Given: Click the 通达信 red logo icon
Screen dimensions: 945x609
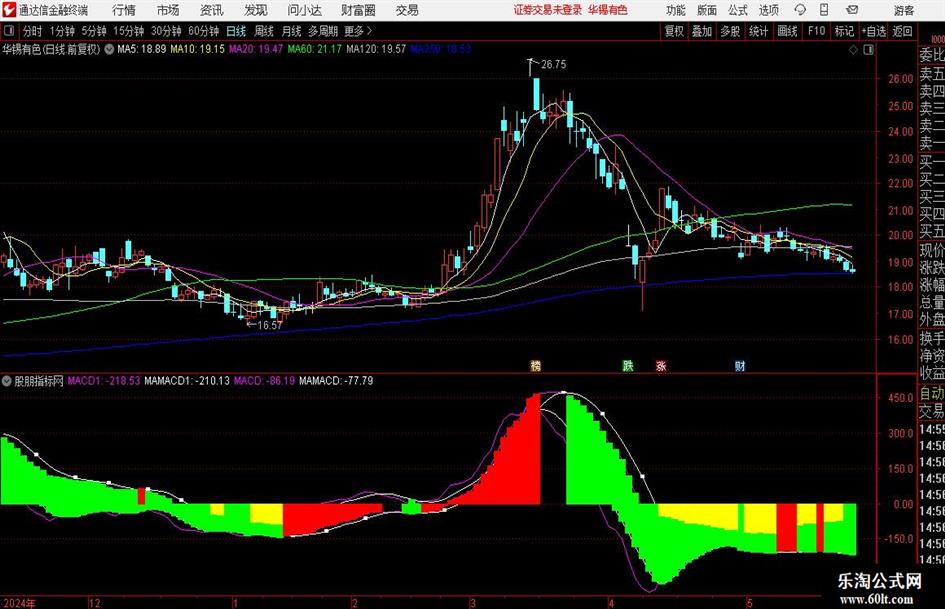Looking at the screenshot, I should point(8,10).
